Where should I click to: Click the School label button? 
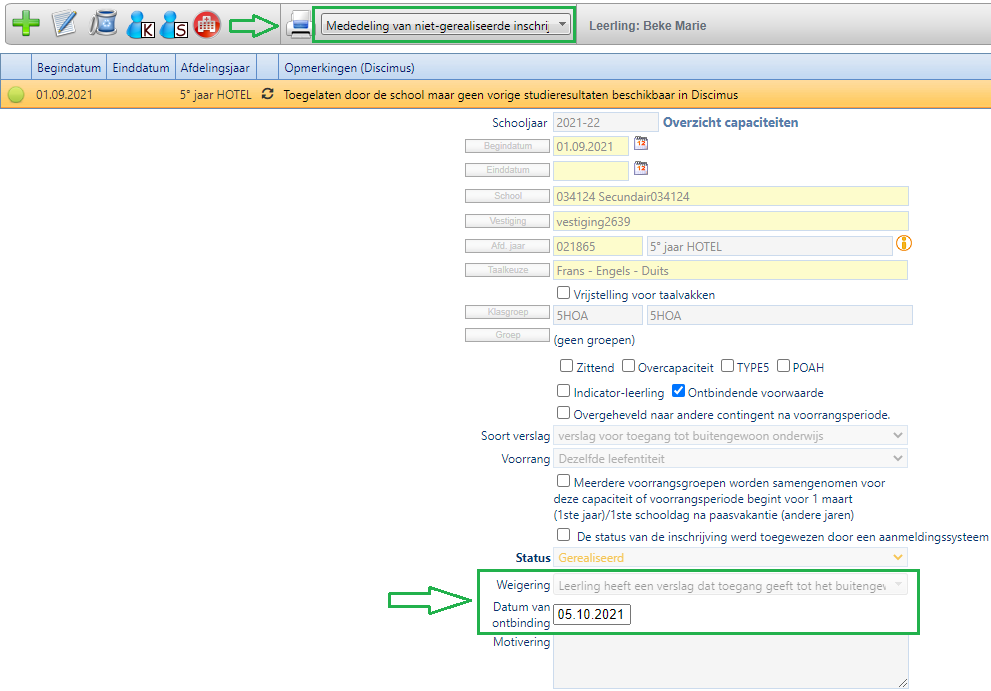coord(508,196)
